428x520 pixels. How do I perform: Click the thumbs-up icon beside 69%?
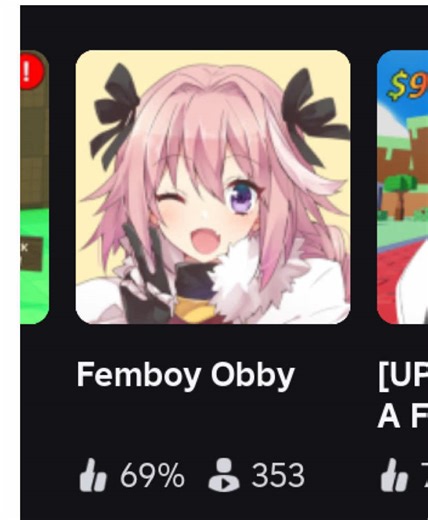point(93,475)
